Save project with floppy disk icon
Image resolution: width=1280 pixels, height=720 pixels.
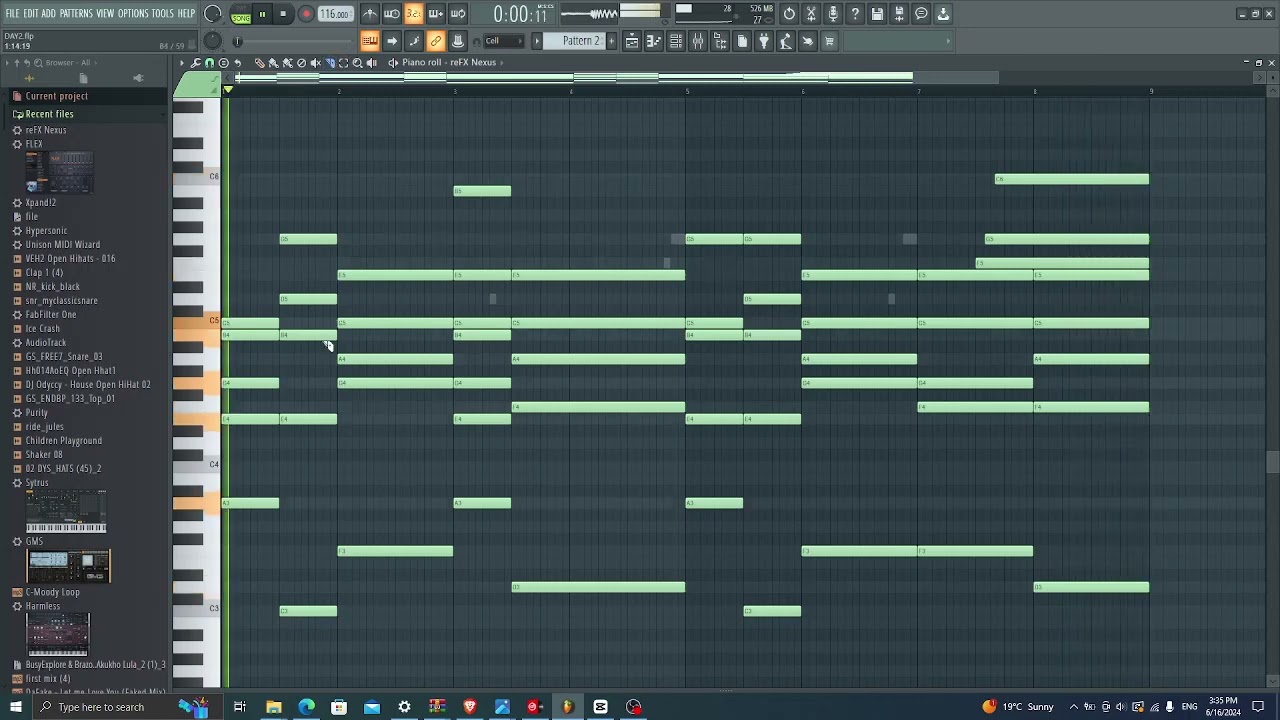[x=877, y=14]
